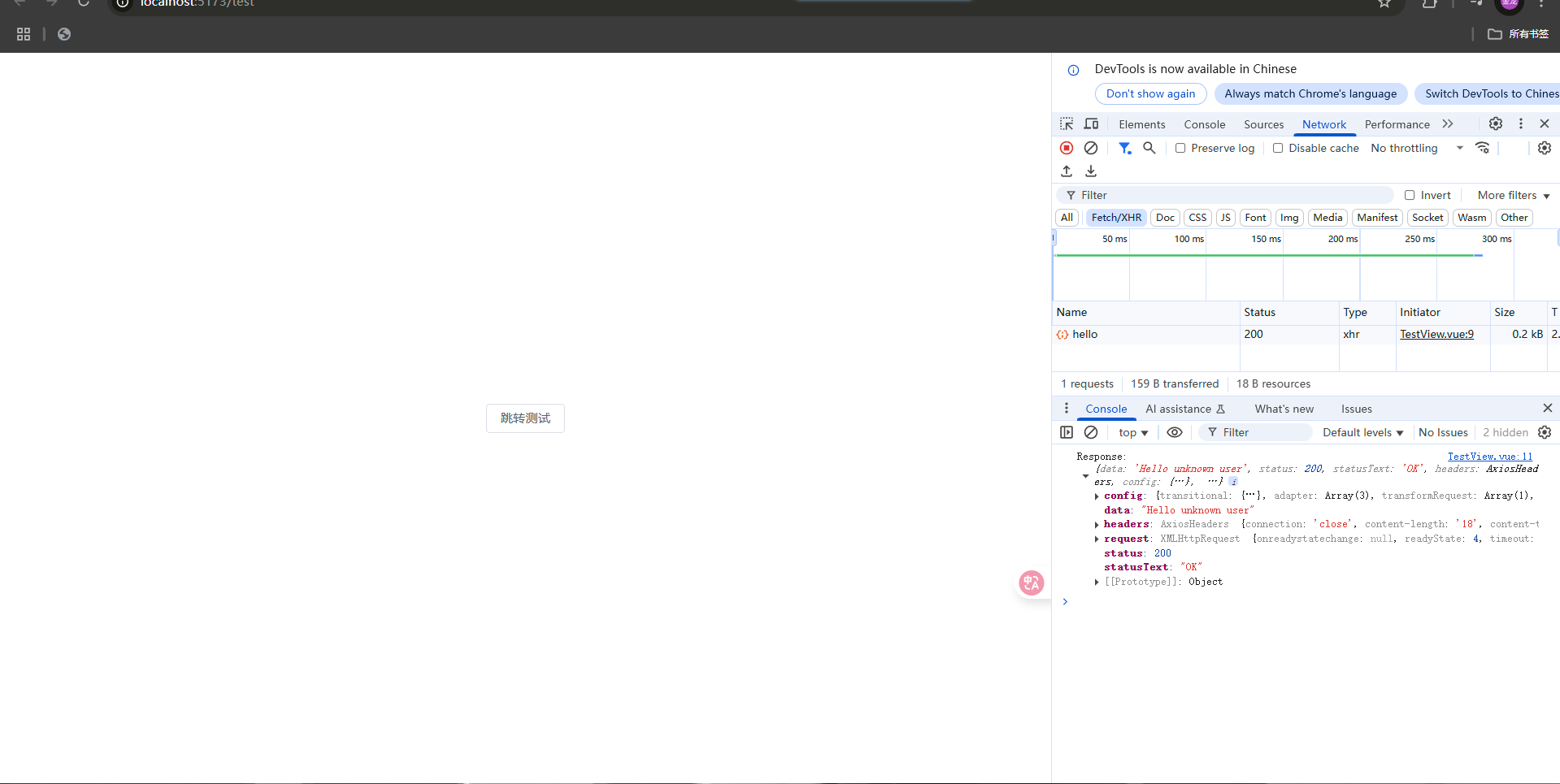Clear the network log

pyautogui.click(x=1091, y=148)
